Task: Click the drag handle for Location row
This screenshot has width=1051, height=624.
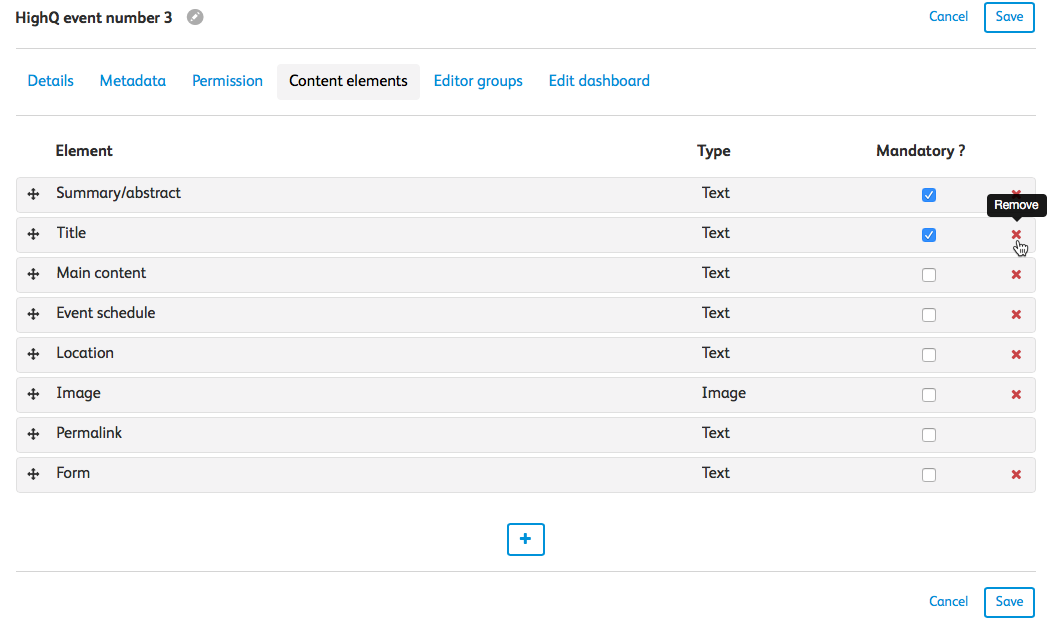Action: point(33,354)
